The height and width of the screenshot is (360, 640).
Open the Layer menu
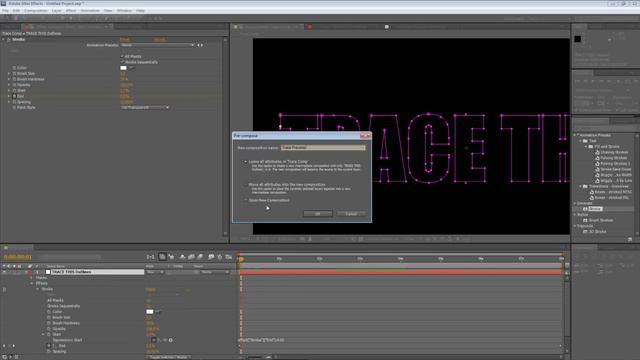click(x=57, y=11)
